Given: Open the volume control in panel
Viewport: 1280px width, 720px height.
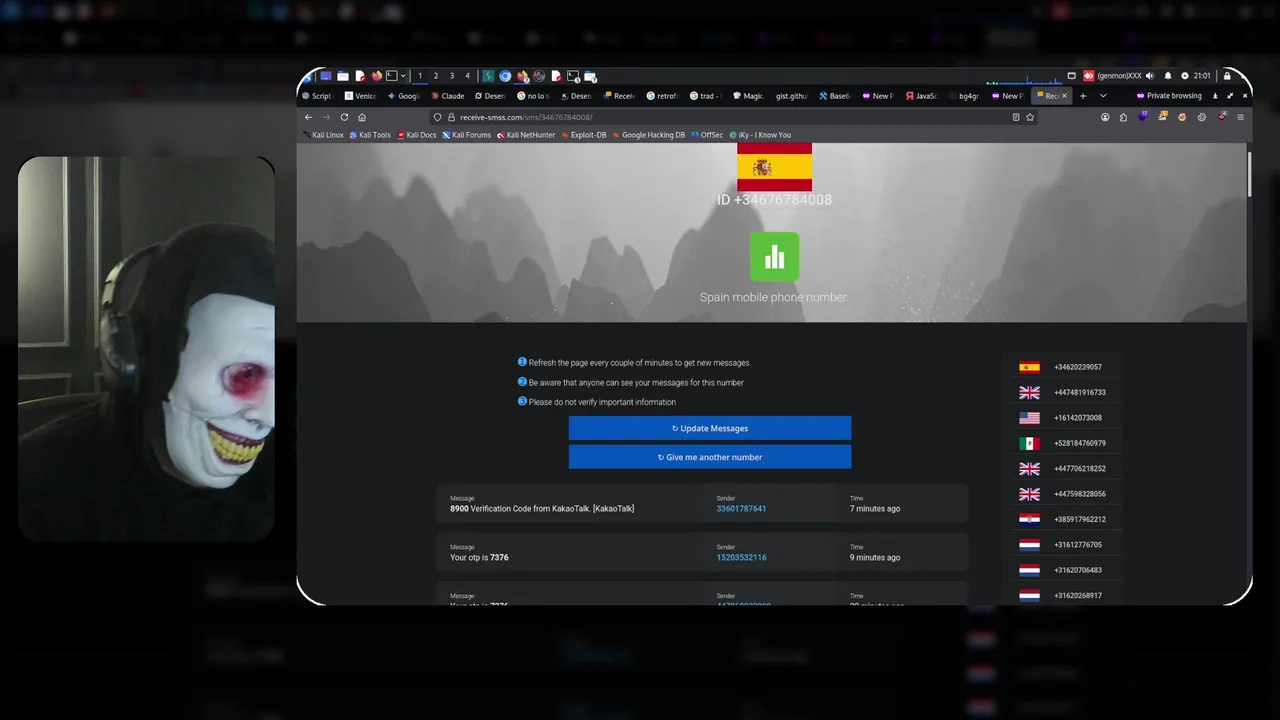Looking at the screenshot, I should coord(1150,76).
